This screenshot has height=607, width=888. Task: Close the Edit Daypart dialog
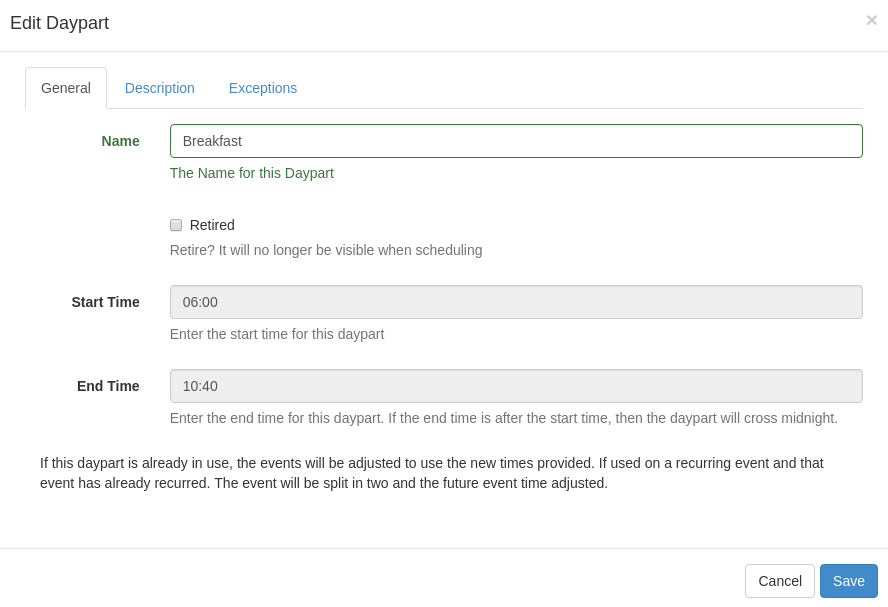point(871,20)
